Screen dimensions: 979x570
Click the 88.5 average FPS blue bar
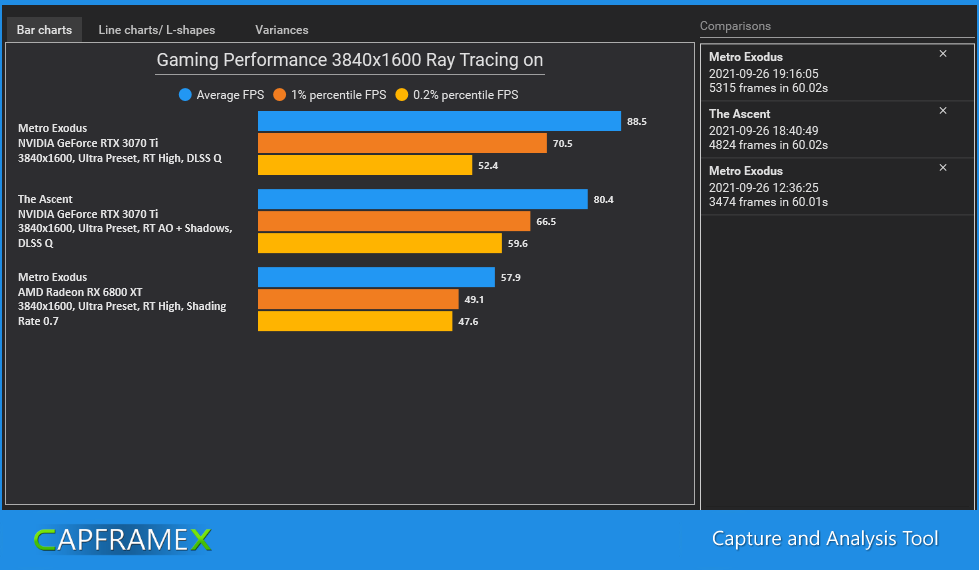point(440,121)
